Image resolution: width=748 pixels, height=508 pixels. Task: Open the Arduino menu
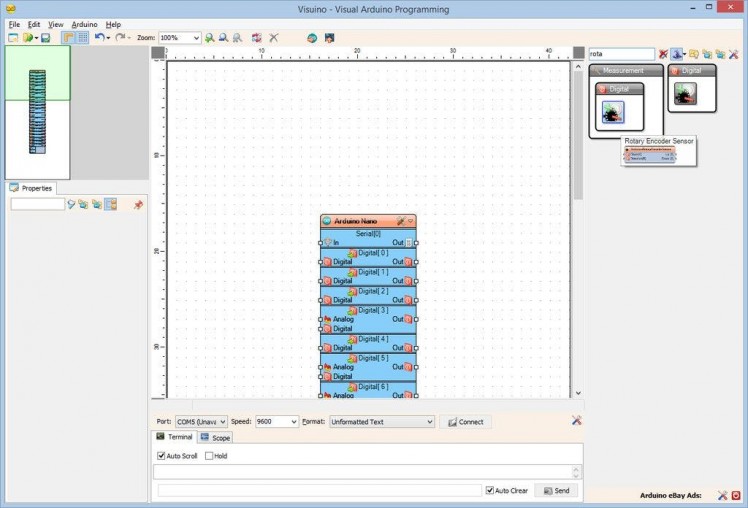pyautogui.click(x=84, y=24)
